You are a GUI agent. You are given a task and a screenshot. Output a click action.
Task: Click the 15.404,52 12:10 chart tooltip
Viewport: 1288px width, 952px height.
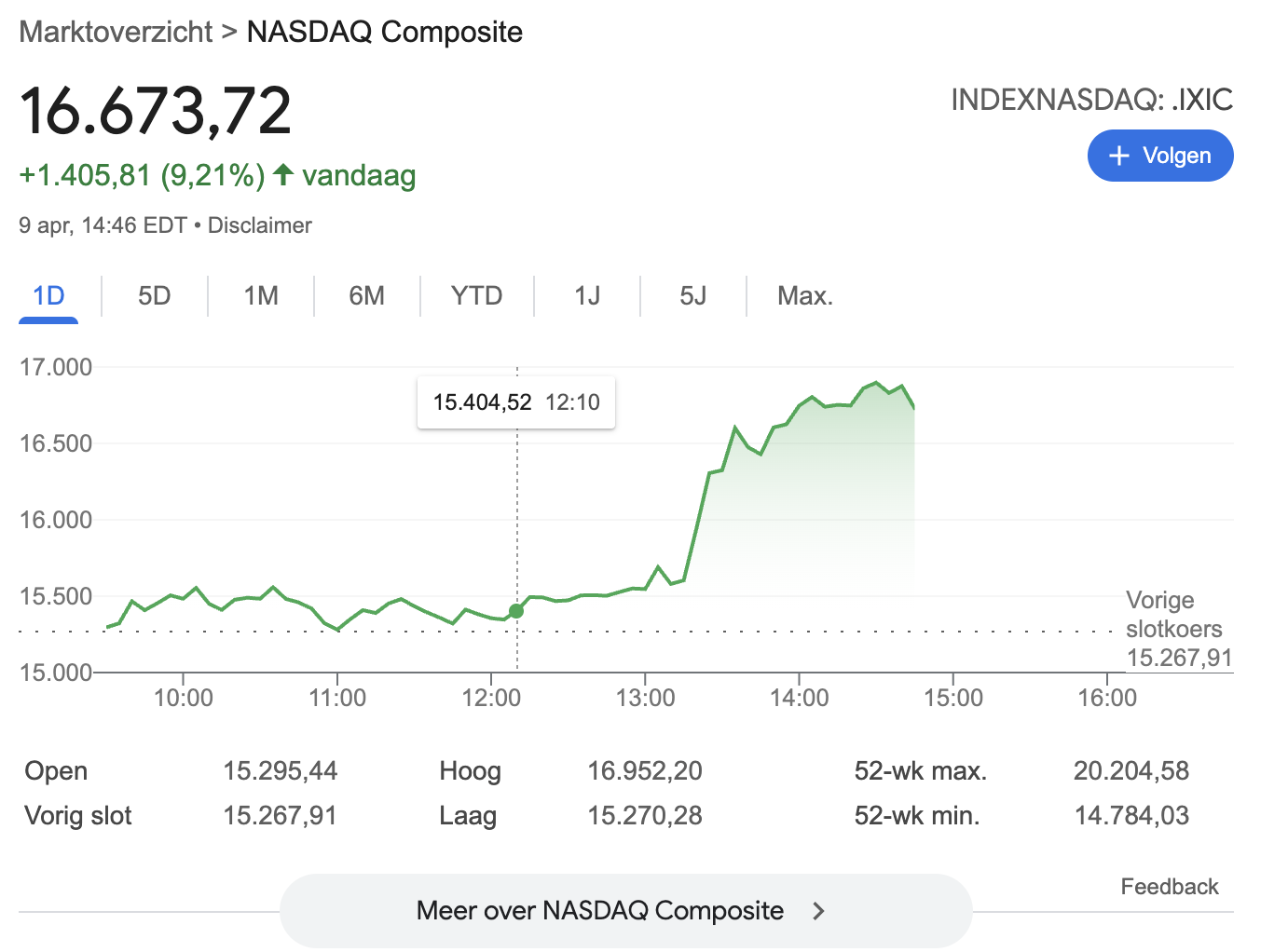(516, 402)
